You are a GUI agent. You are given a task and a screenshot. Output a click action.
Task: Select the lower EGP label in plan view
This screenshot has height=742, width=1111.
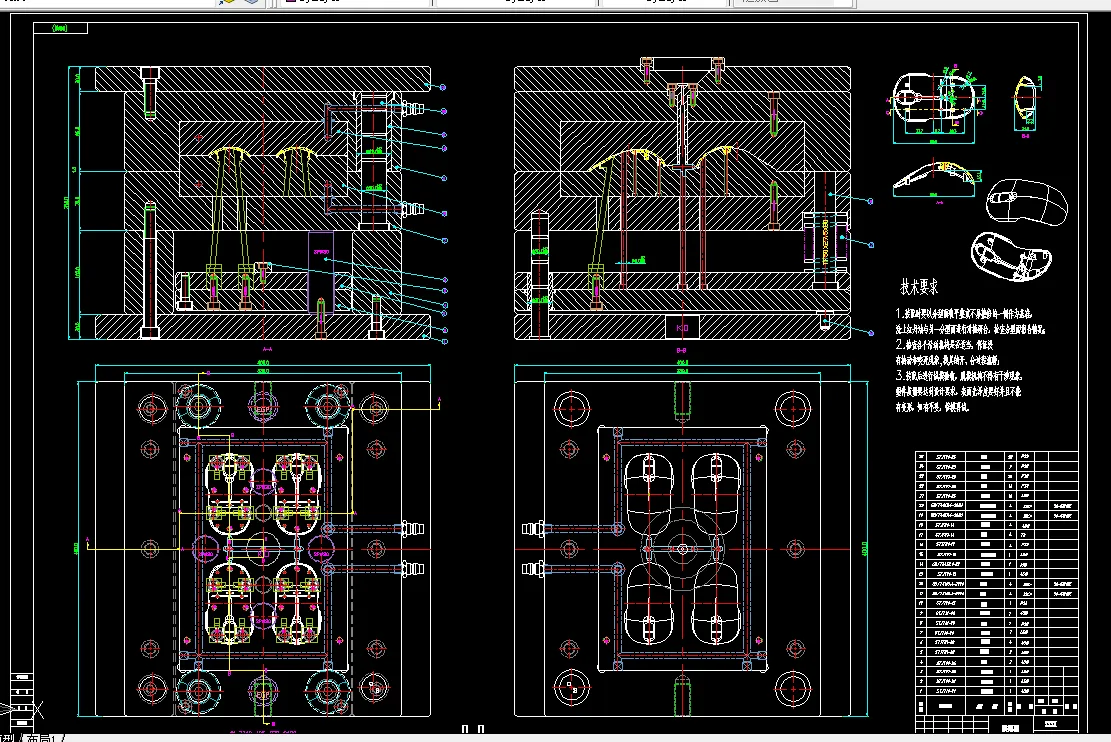(x=263, y=695)
